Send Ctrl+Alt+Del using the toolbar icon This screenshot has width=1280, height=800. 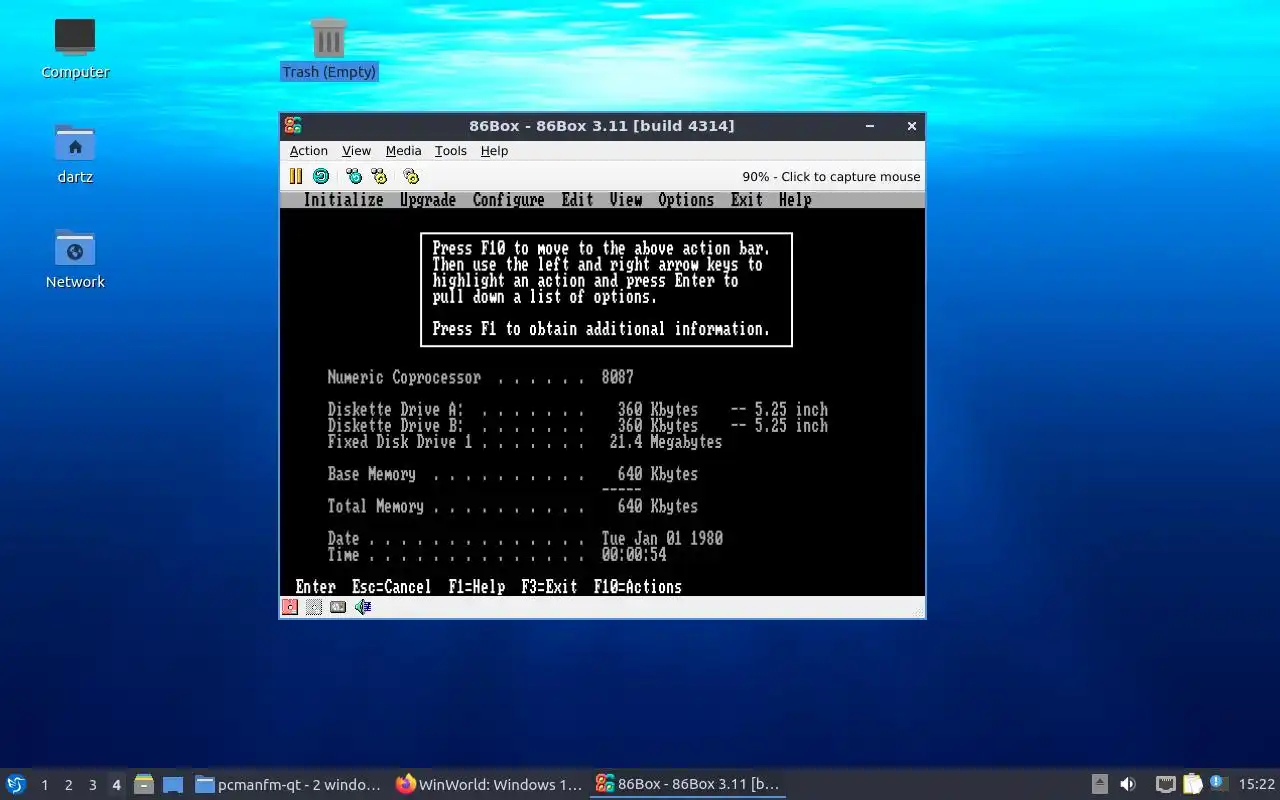click(x=354, y=176)
